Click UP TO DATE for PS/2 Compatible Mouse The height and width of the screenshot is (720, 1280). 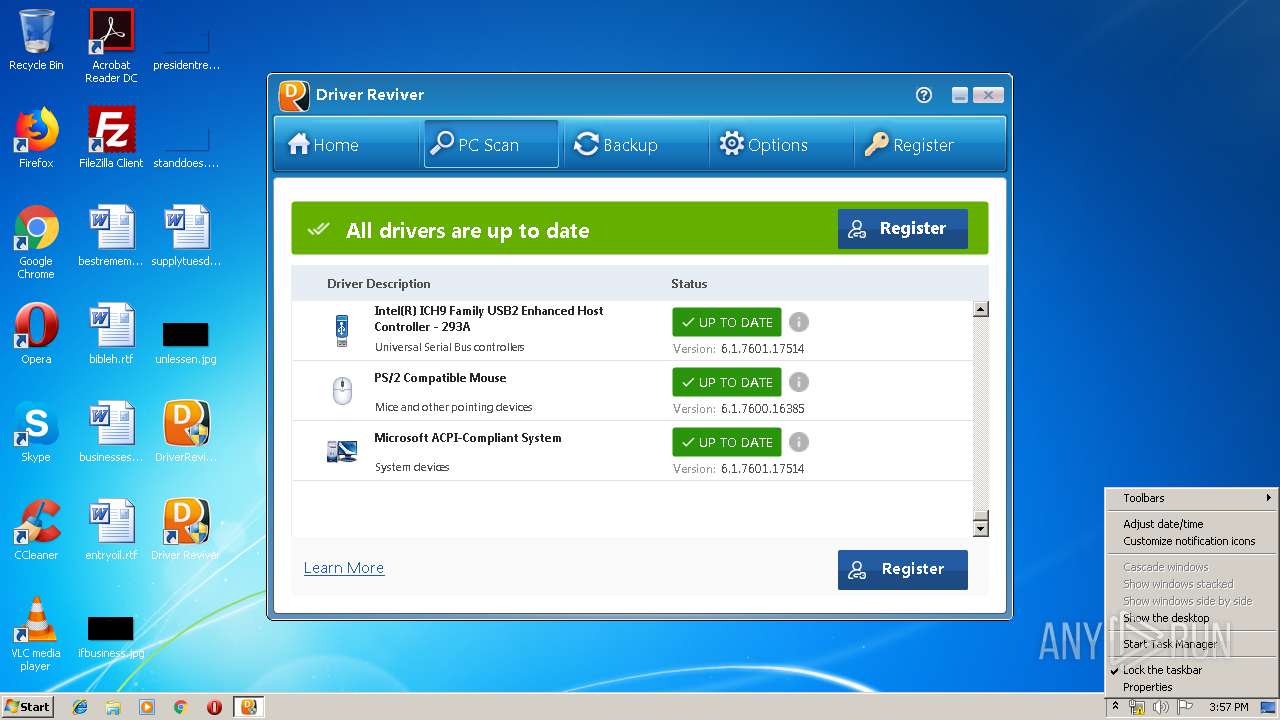click(x=727, y=382)
